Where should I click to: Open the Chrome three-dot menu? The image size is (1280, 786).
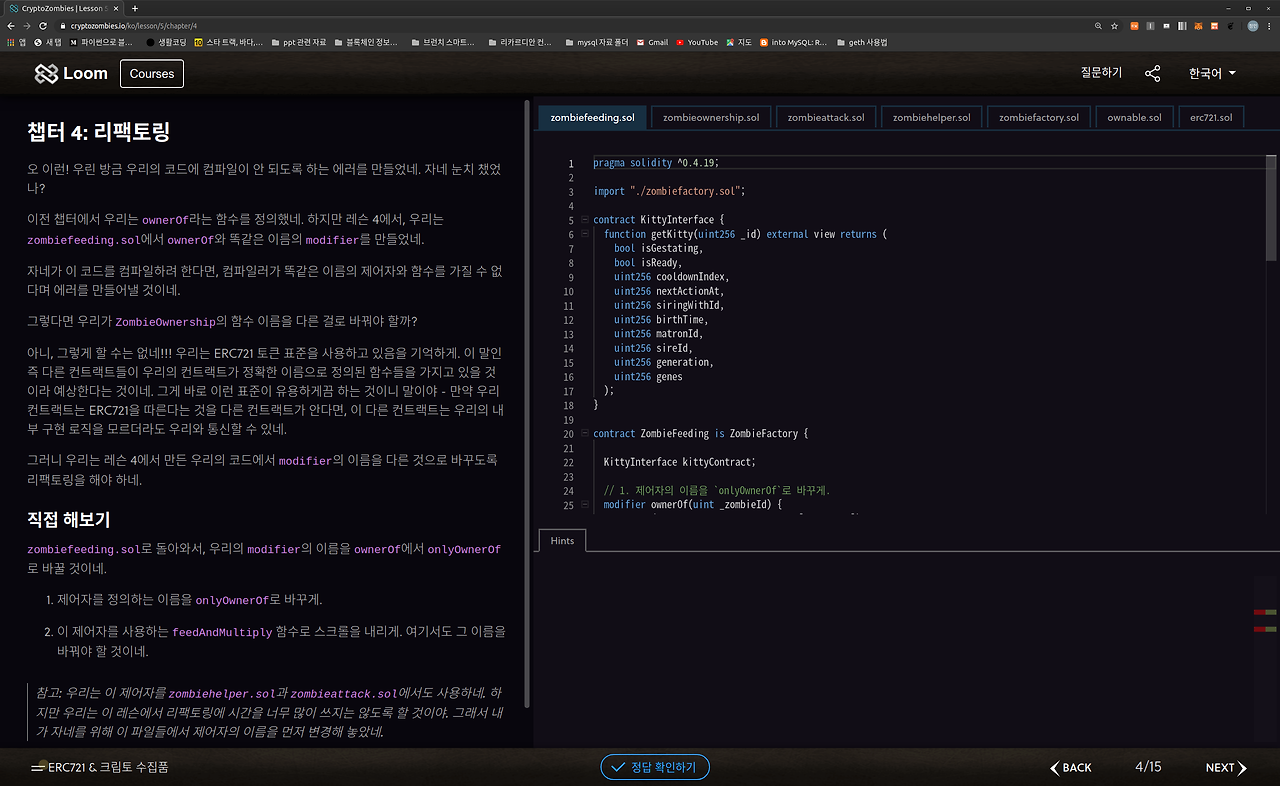tap(1269, 25)
